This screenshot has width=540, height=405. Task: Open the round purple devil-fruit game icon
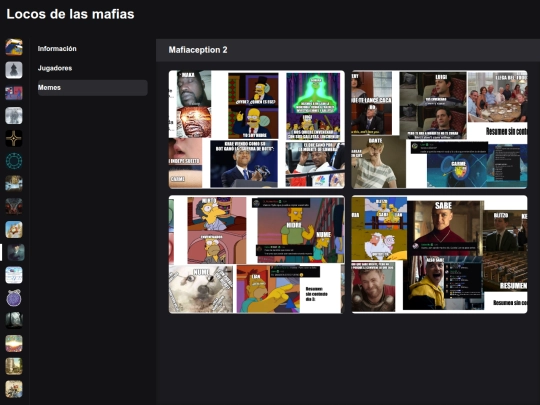[x=14, y=298]
